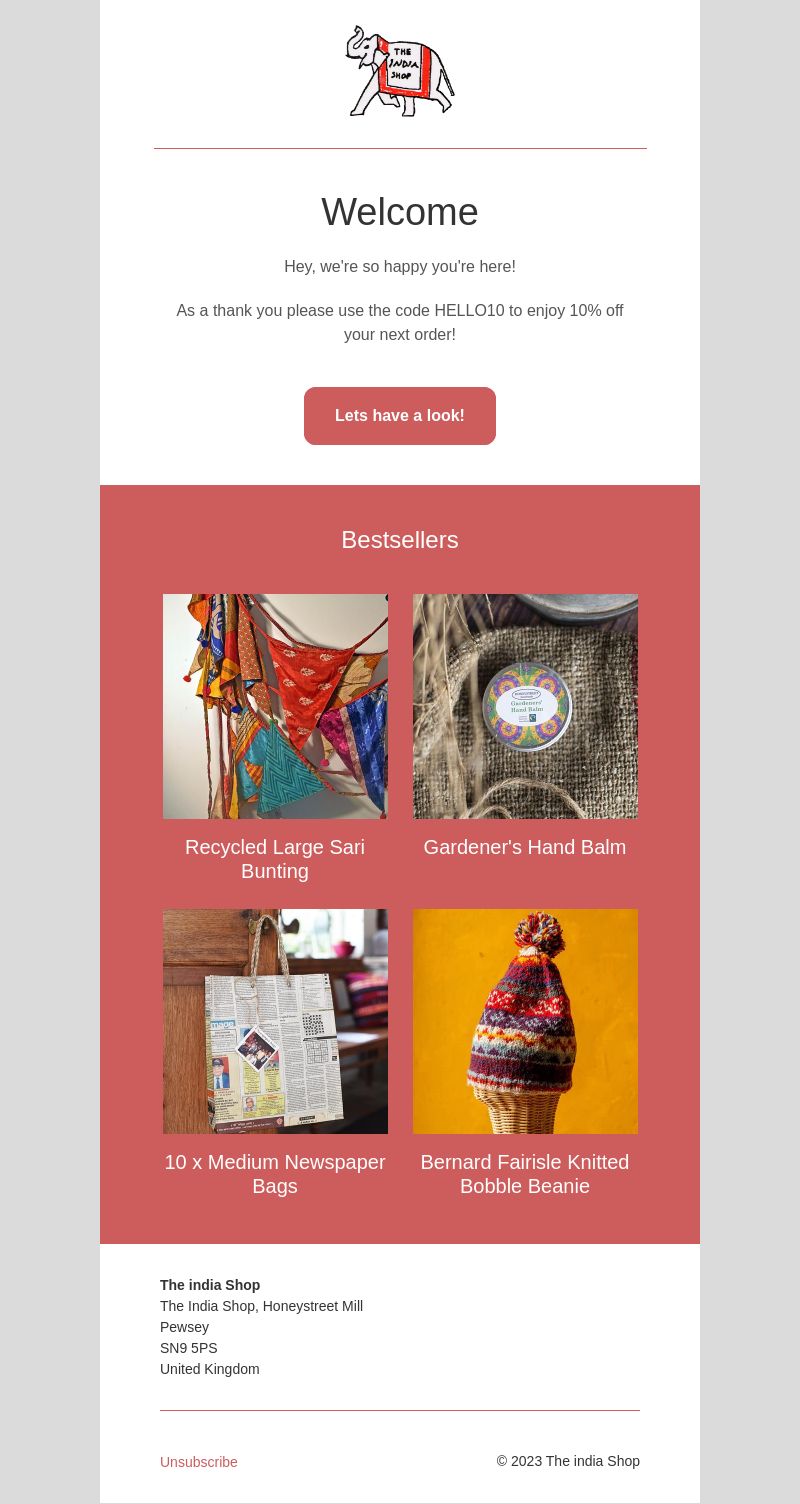Click the United Kingdom address line
Image resolution: width=800 pixels, height=1504 pixels.
[x=209, y=1369]
